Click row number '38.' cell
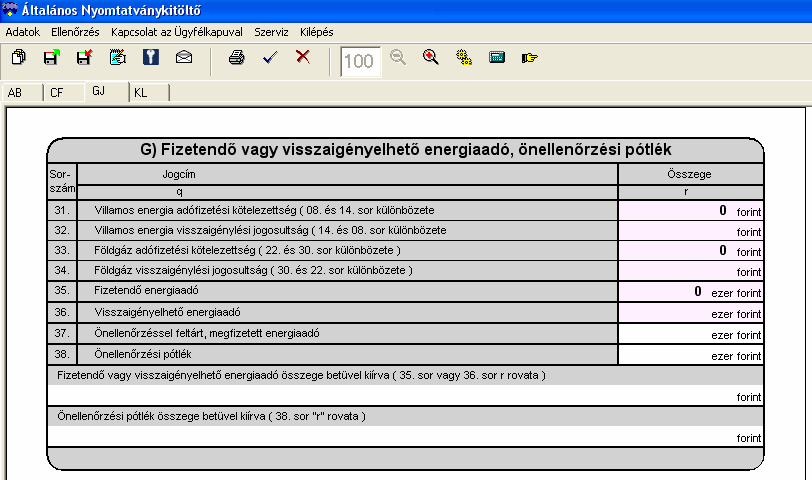The image size is (812, 480). click(62, 354)
